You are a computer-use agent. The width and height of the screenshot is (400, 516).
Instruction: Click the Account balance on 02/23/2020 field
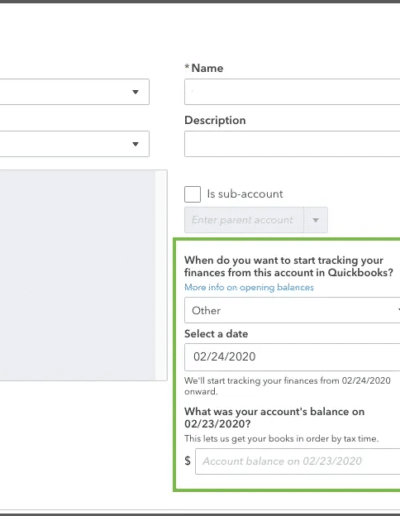click(298, 461)
